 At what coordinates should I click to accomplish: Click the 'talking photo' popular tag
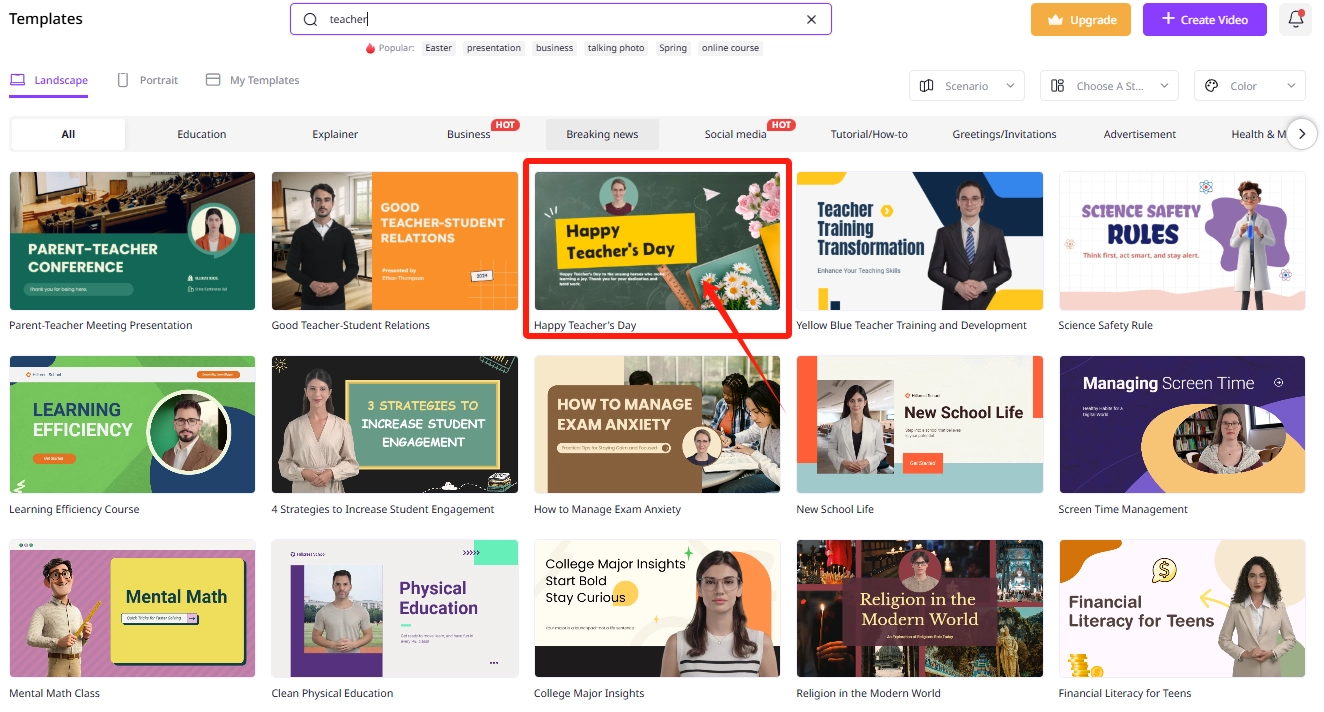click(x=616, y=48)
